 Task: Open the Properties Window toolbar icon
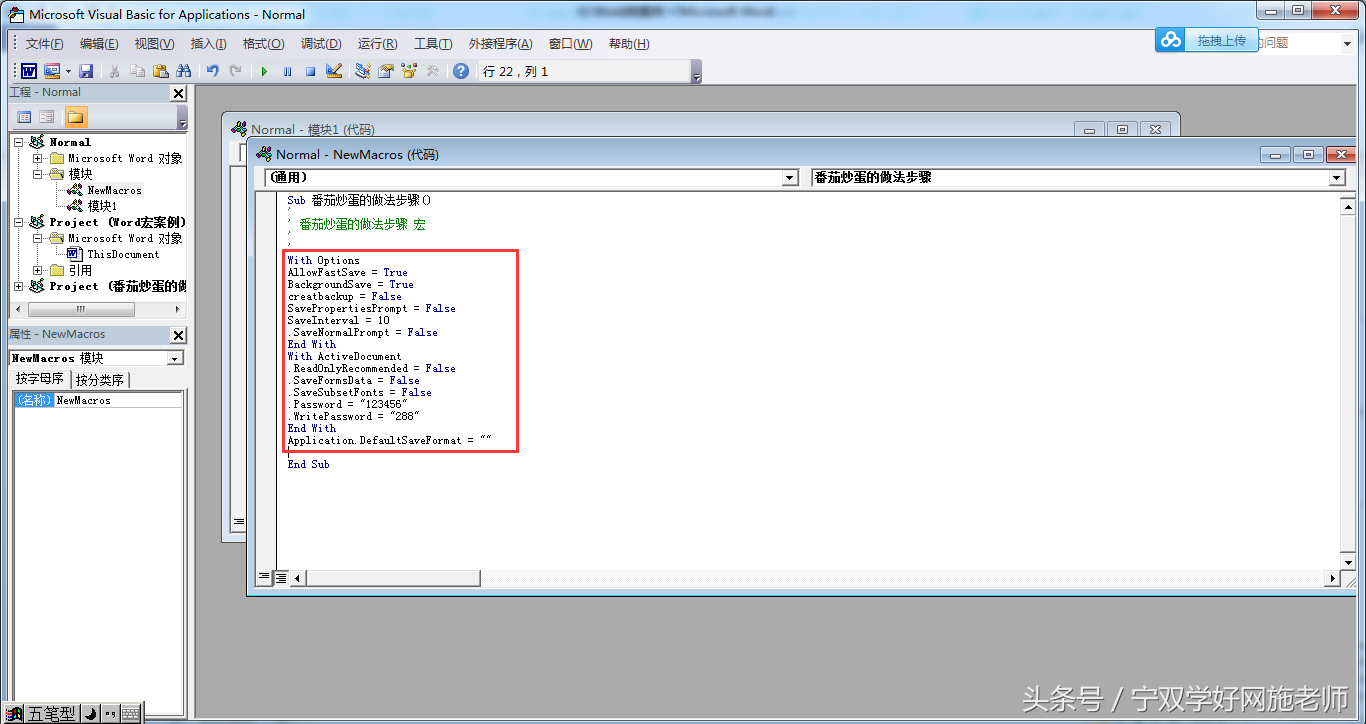(x=385, y=71)
